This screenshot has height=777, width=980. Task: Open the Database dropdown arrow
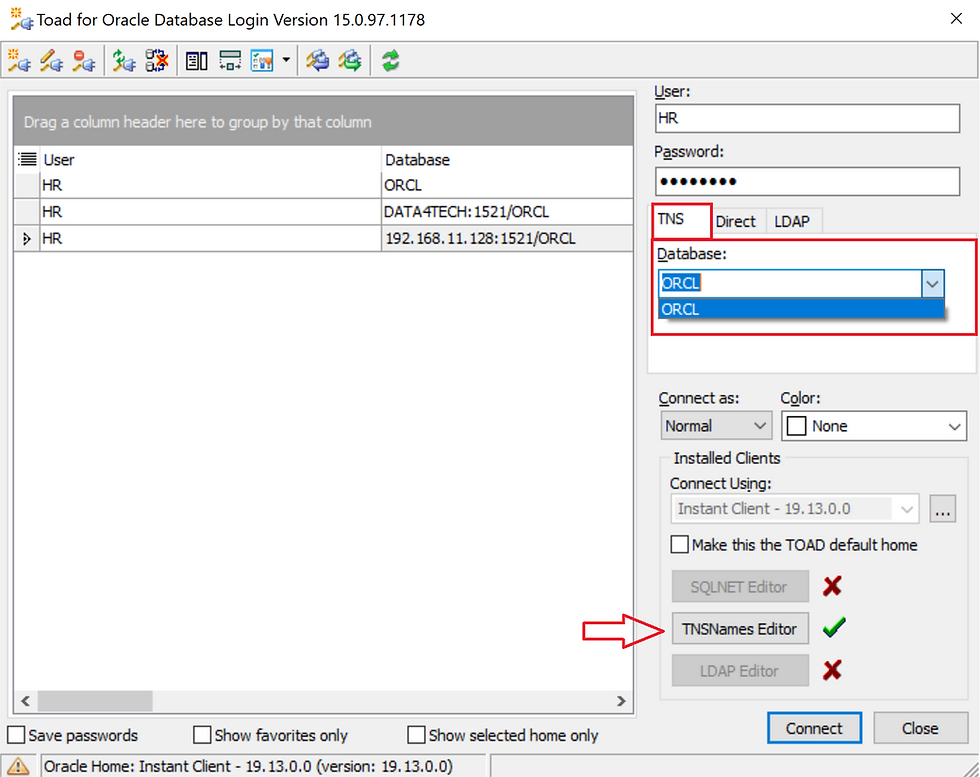932,284
